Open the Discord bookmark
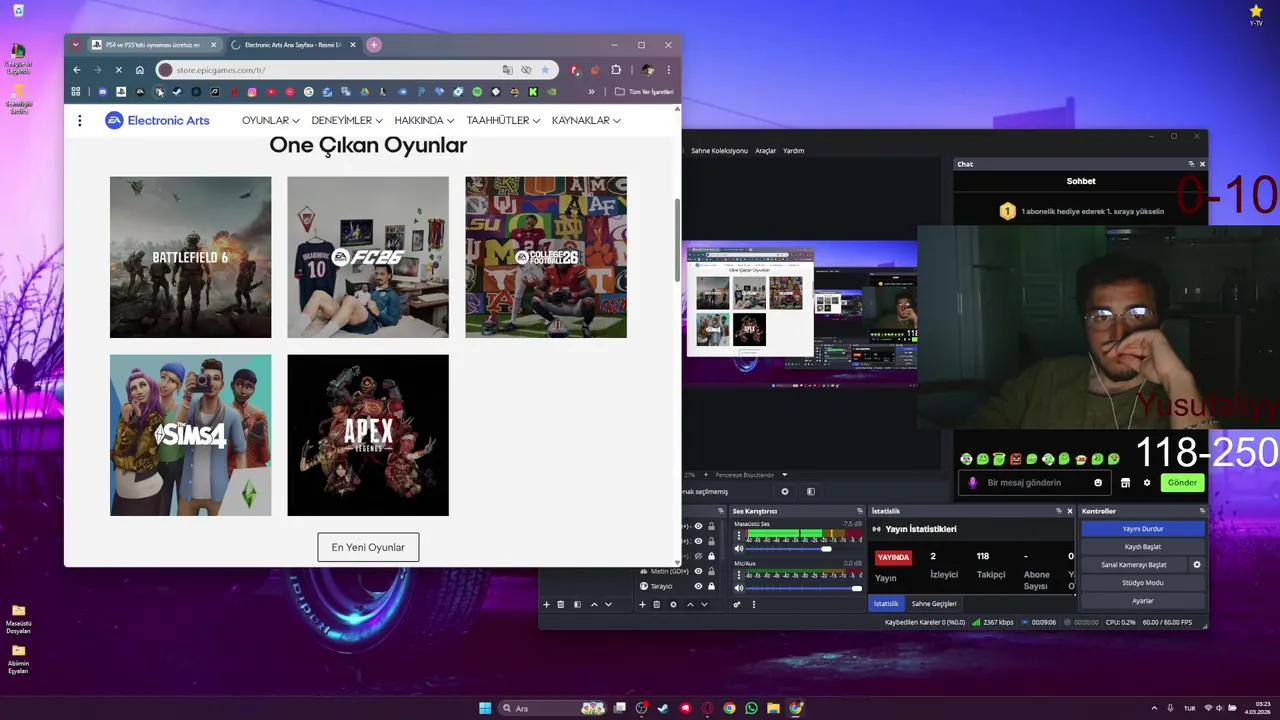 pyautogui.click(x=102, y=92)
